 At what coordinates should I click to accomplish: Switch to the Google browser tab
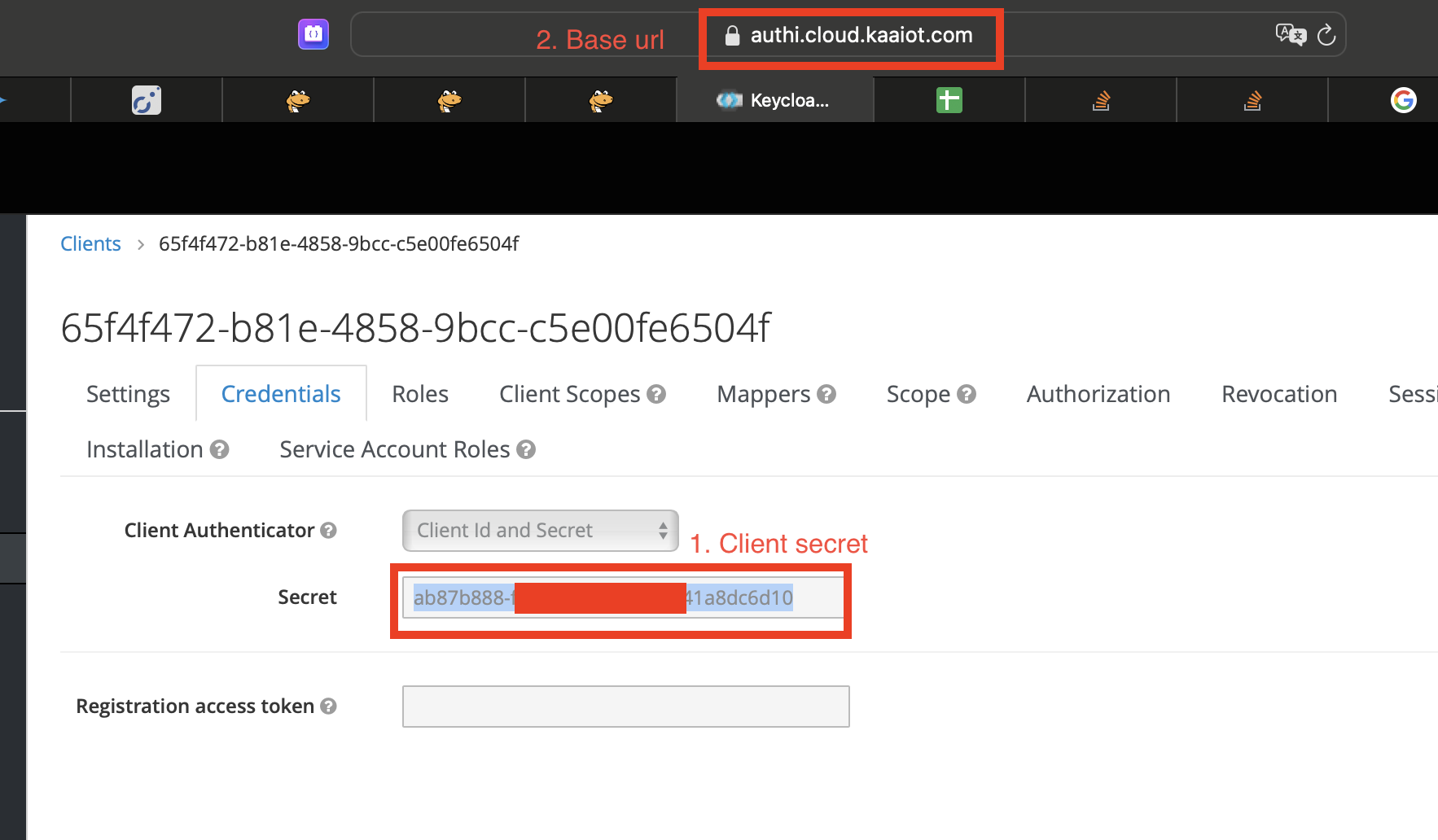[x=1403, y=100]
